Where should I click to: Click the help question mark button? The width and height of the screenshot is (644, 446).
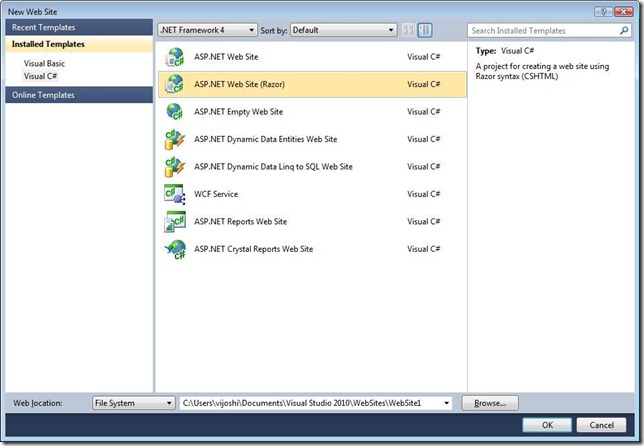(x=603, y=11)
